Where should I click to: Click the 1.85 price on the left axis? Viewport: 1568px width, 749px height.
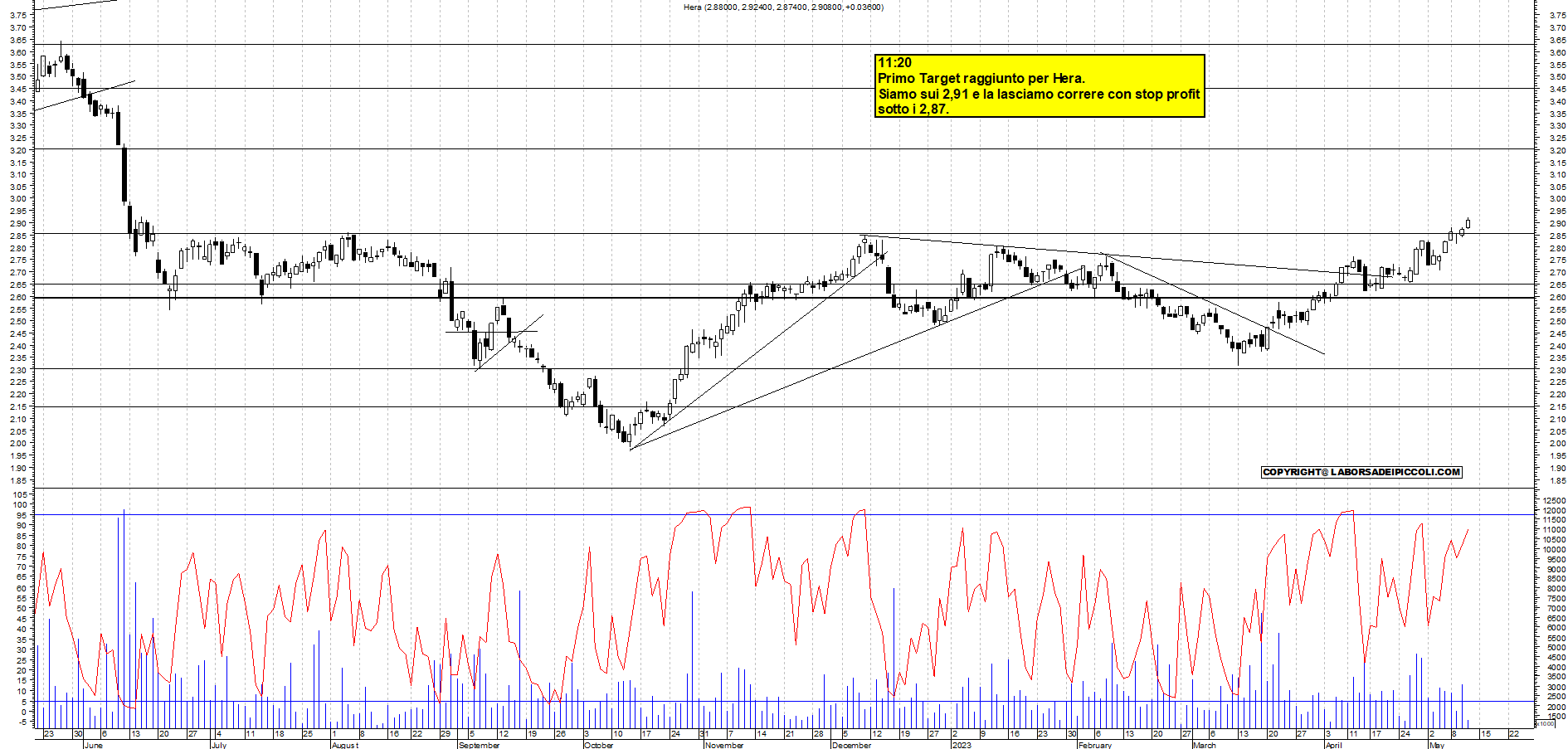point(18,480)
